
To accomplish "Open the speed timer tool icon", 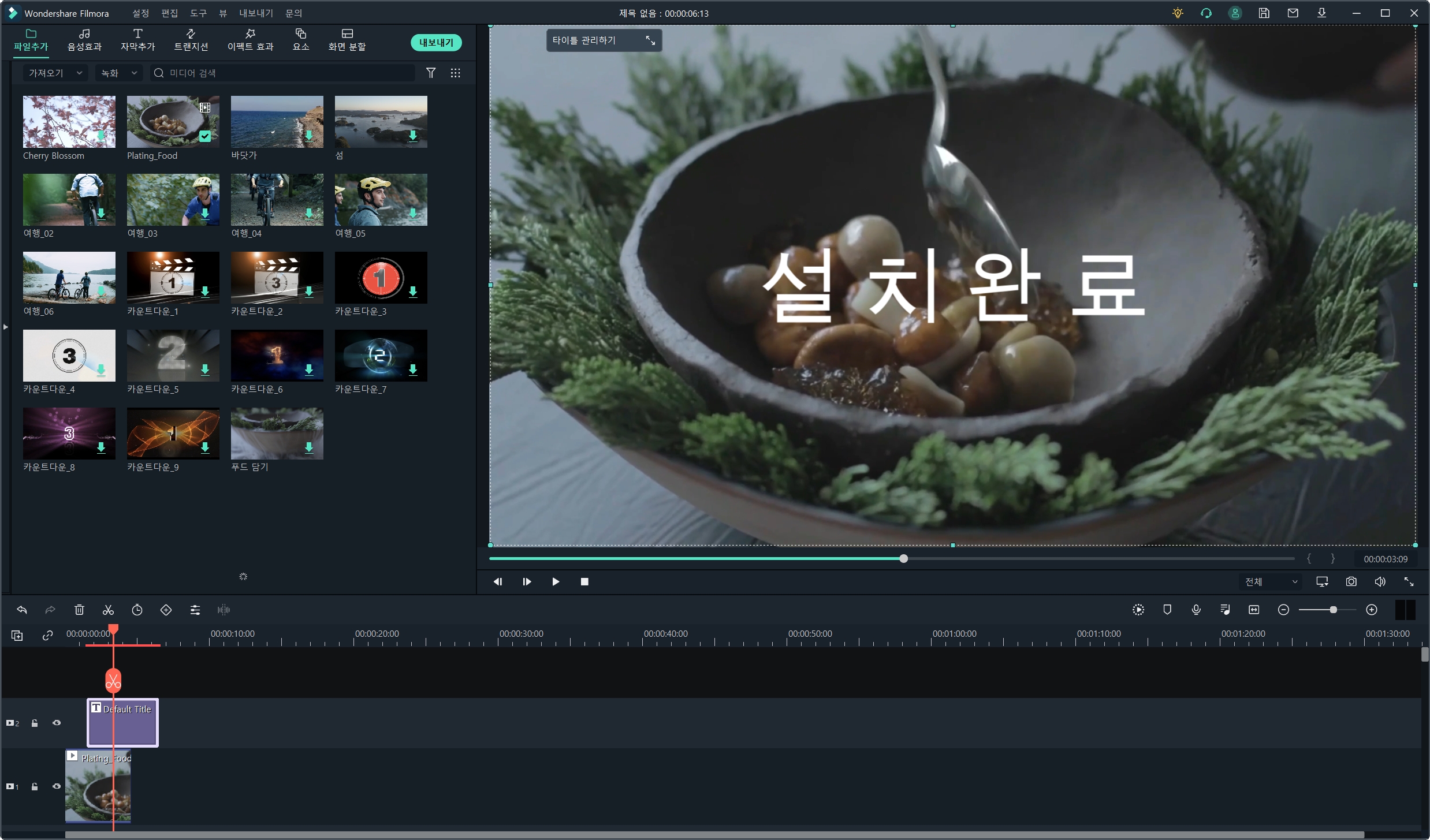I will point(137,610).
